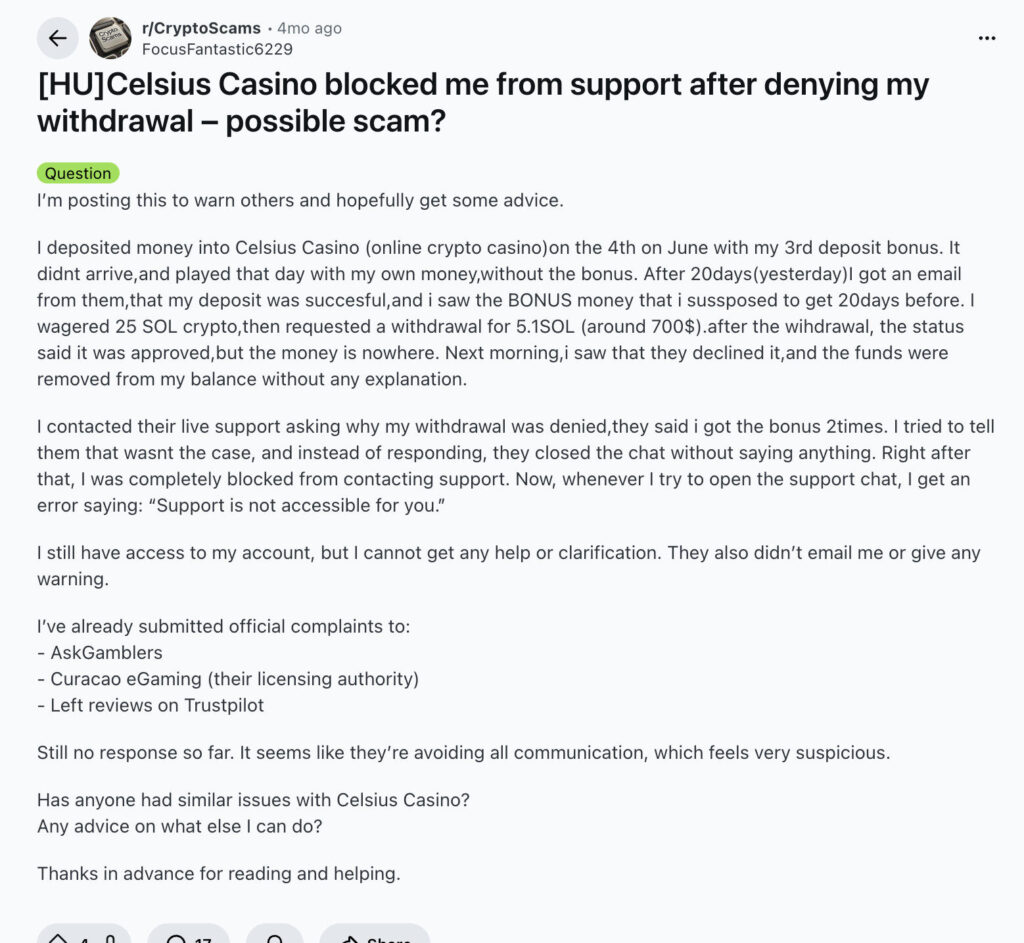Screen dimensions: 1024x943
Task: Click the 'Support is not accessible' paragraph
Action: tap(500, 466)
